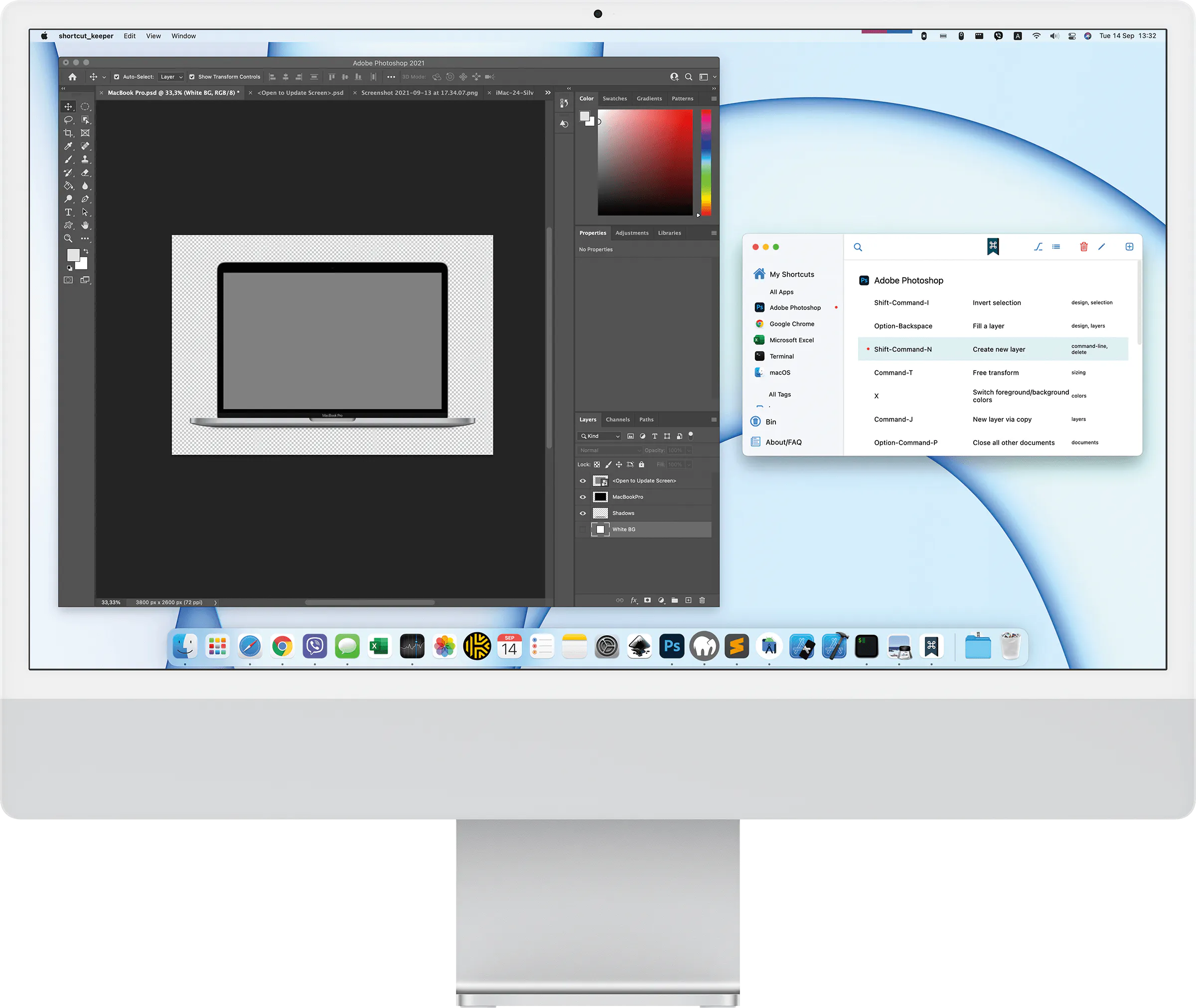The image size is (1196, 1008).
Task: Open the Channels tab
Action: (x=618, y=420)
